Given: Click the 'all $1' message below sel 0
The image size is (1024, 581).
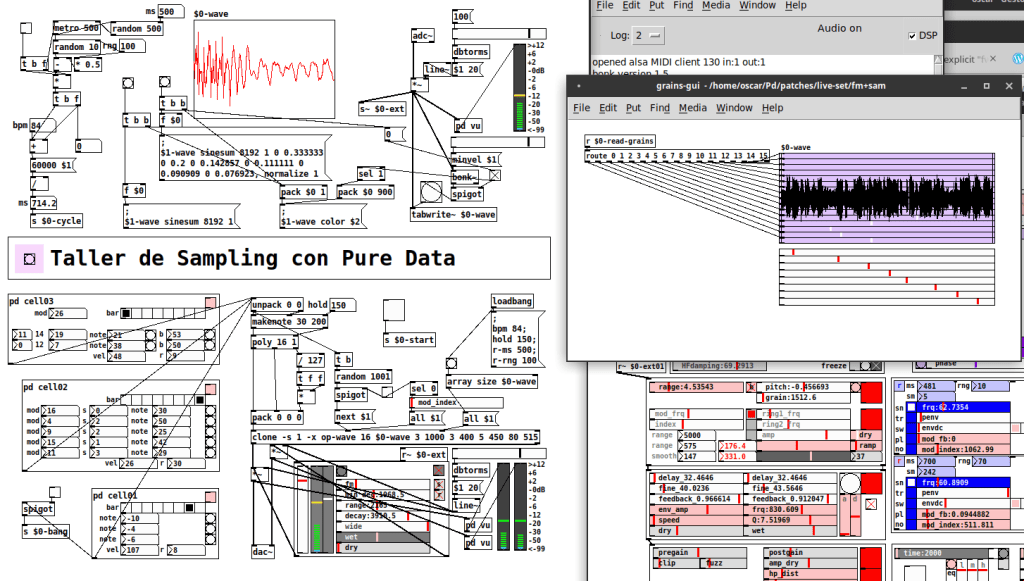Looking at the screenshot, I should click(x=427, y=418).
